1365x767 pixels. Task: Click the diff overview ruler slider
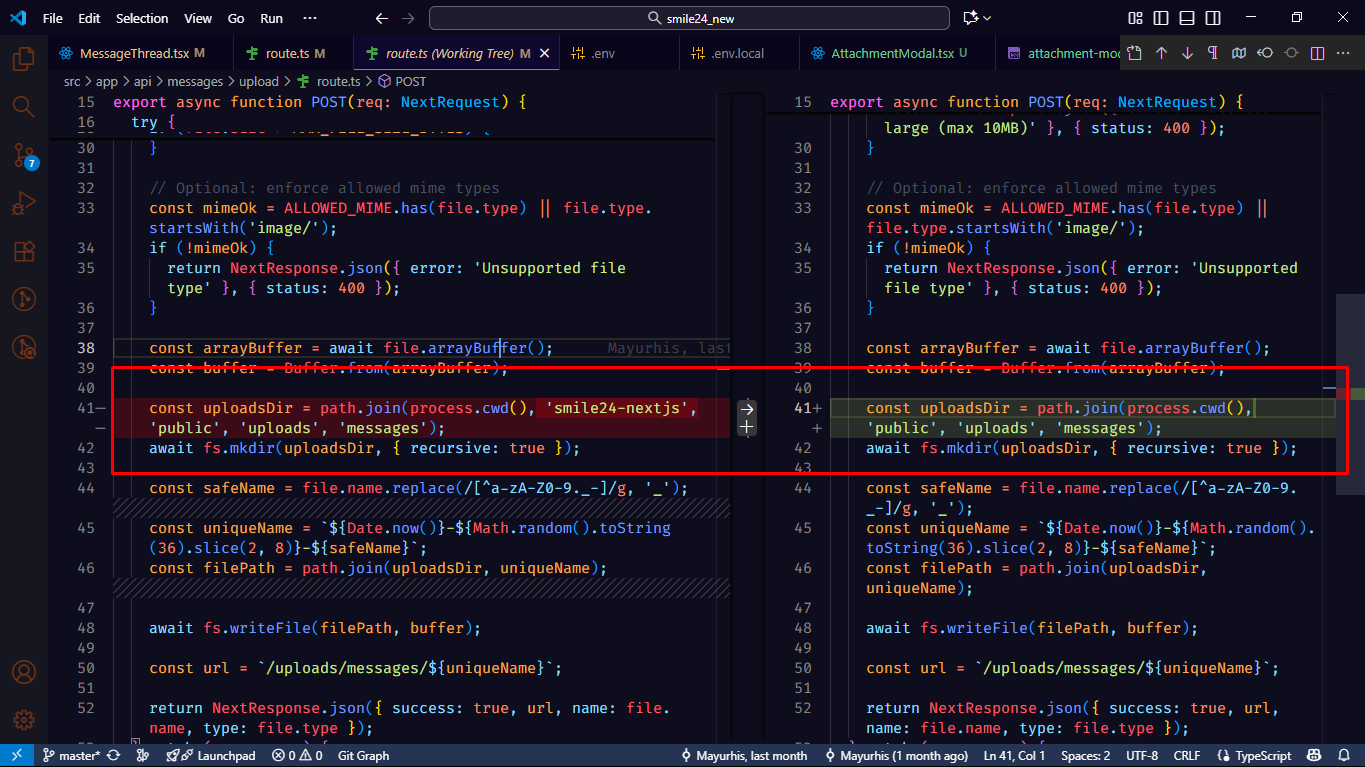pyautogui.click(x=1349, y=394)
